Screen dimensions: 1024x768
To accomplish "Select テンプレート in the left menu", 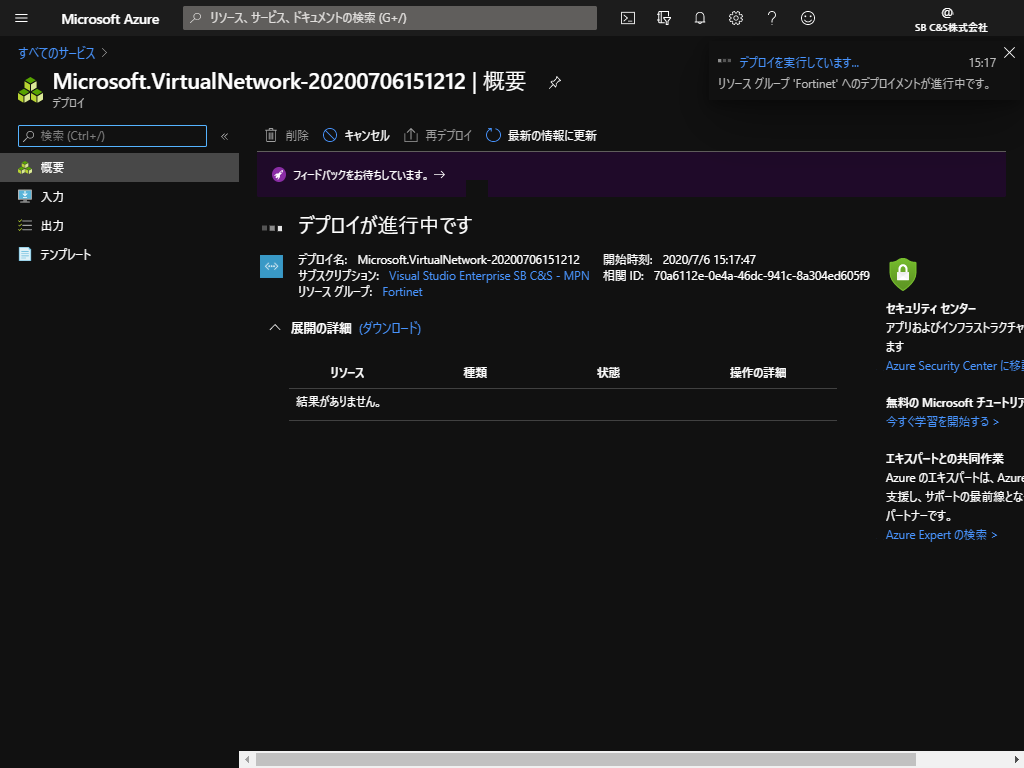I will 120,254.
